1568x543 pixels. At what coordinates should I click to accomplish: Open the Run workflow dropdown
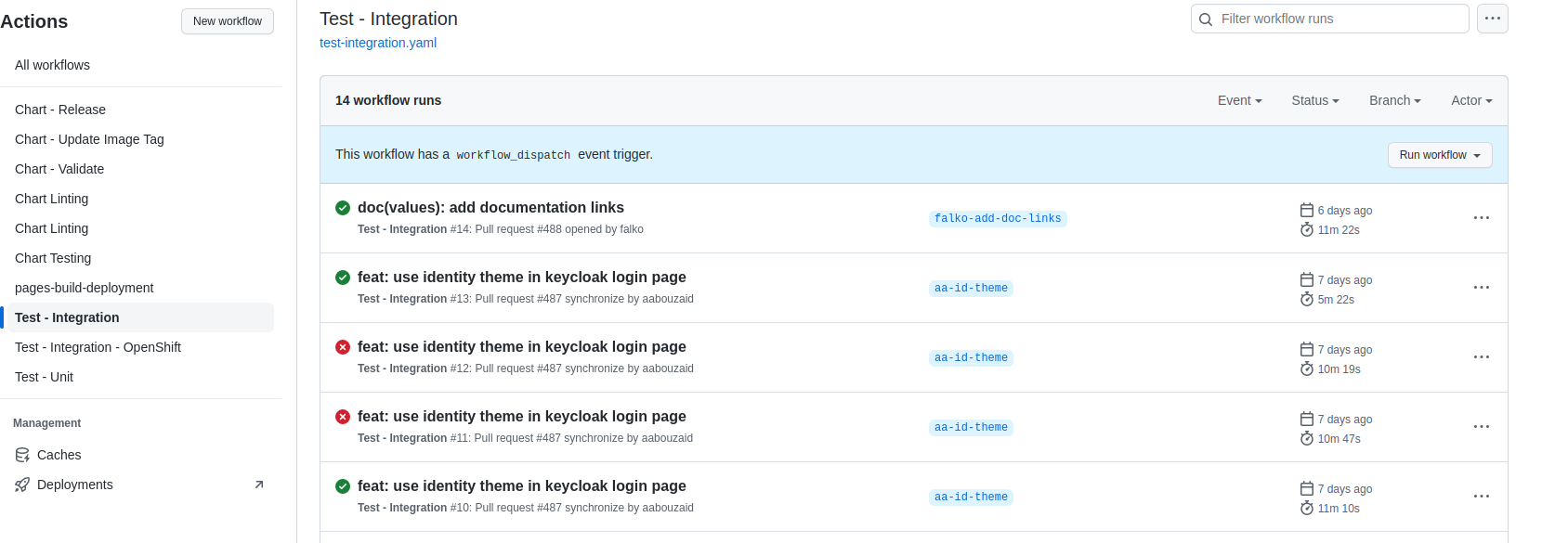[x=1440, y=155]
